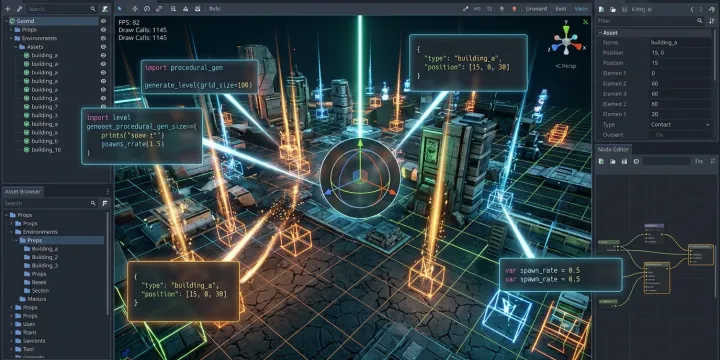Go back with the inspector left chevron
The height and width of the screenshot is (360, 720).
tap(692, 9)
